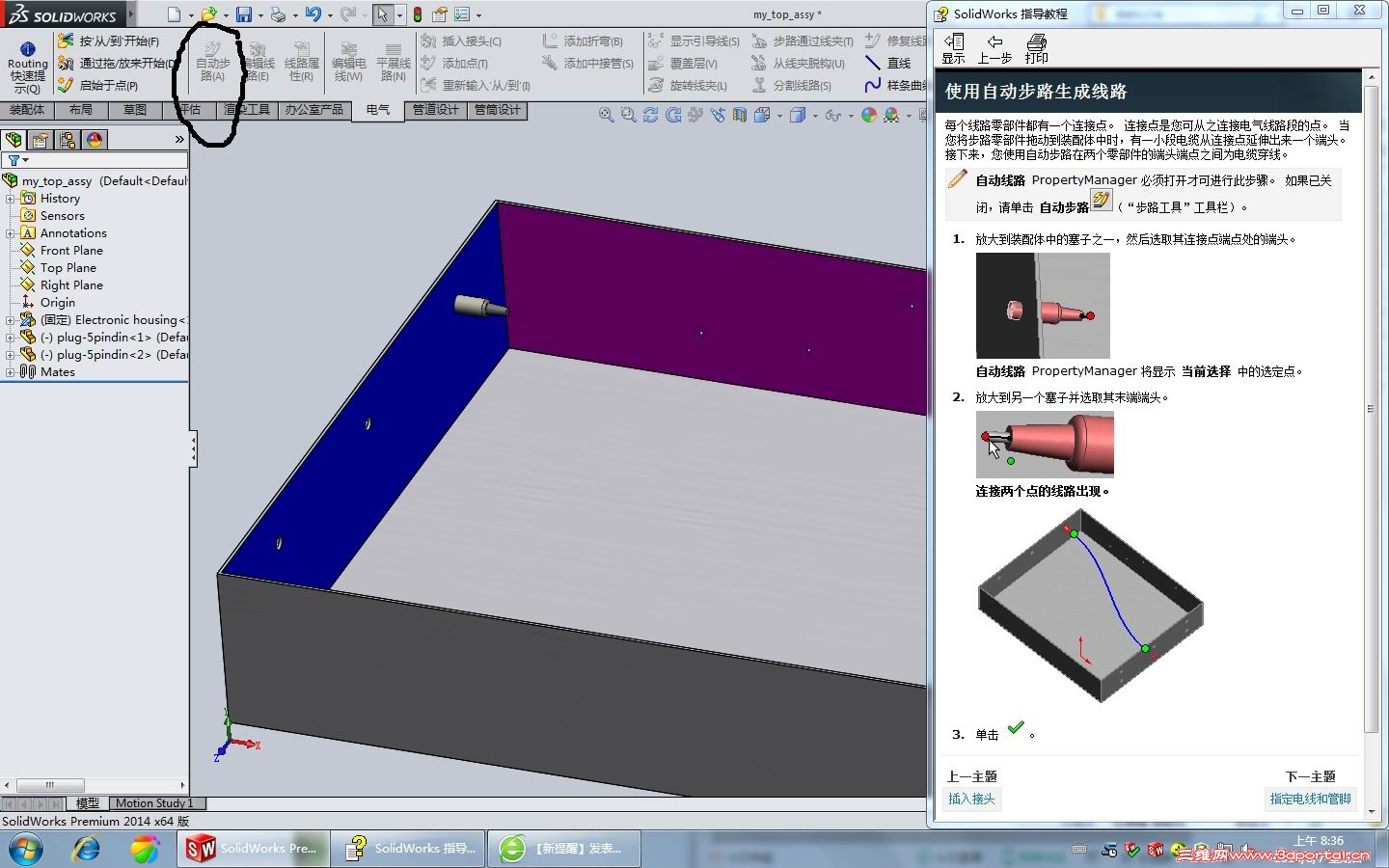Activate the Select arrow tool

tap(383, 14)
